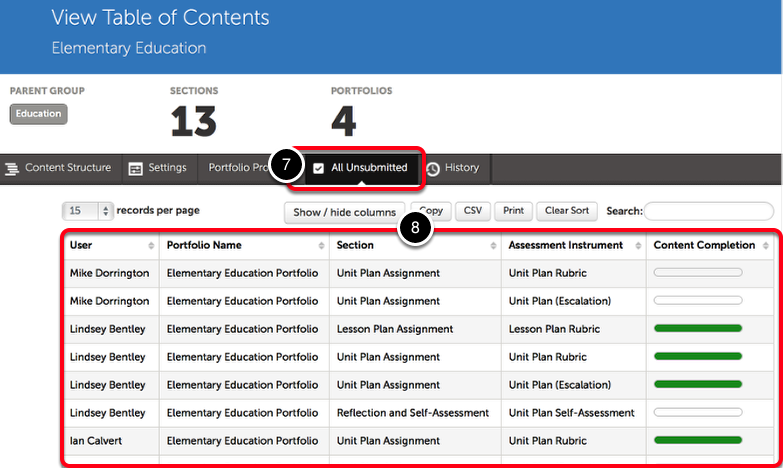
Task: Click the portfolios count 4
Action: (344, 121)
